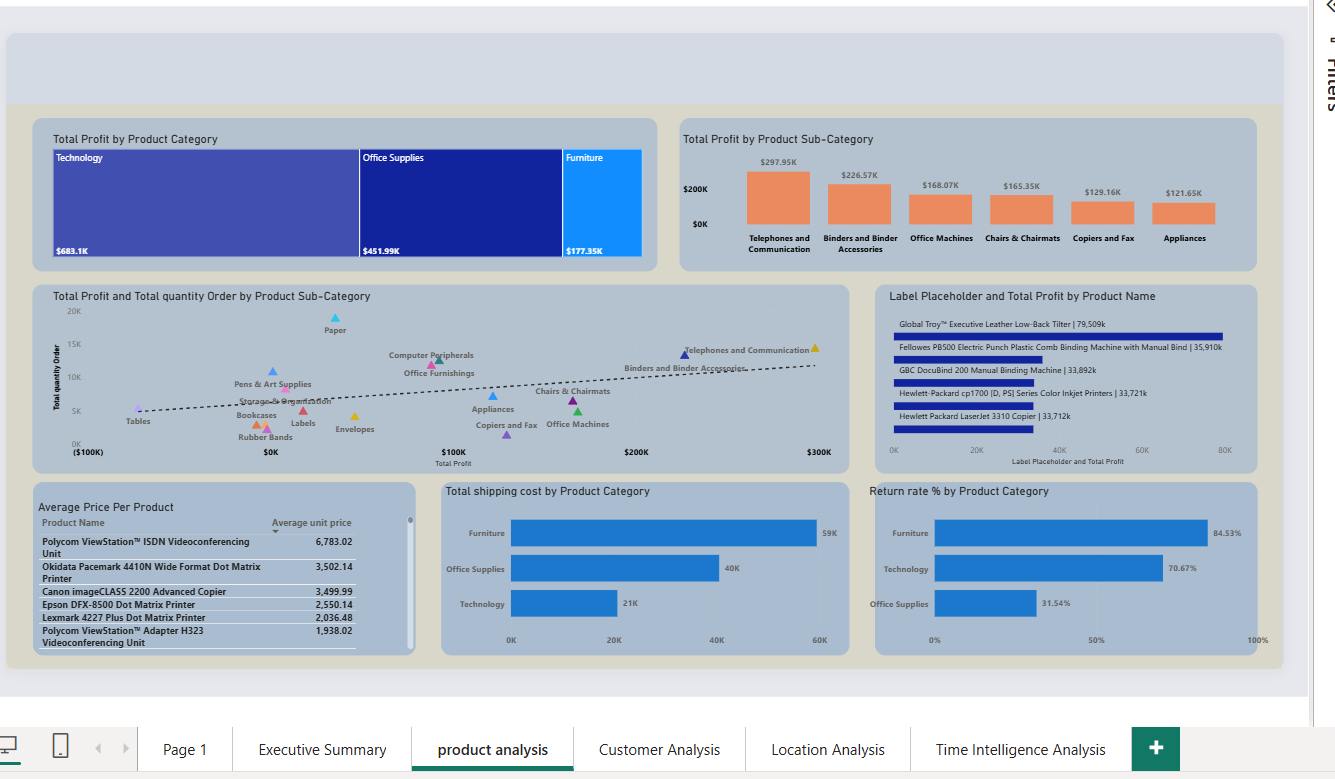The height and width of the screenshot is (779, 1335).
Task: Click Office Supplies bar in Return rate chart
Action: [x=986, y=603]
